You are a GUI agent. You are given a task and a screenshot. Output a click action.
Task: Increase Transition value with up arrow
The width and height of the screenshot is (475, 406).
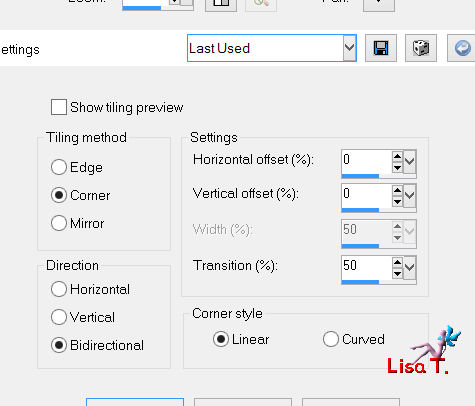[397, 263]
